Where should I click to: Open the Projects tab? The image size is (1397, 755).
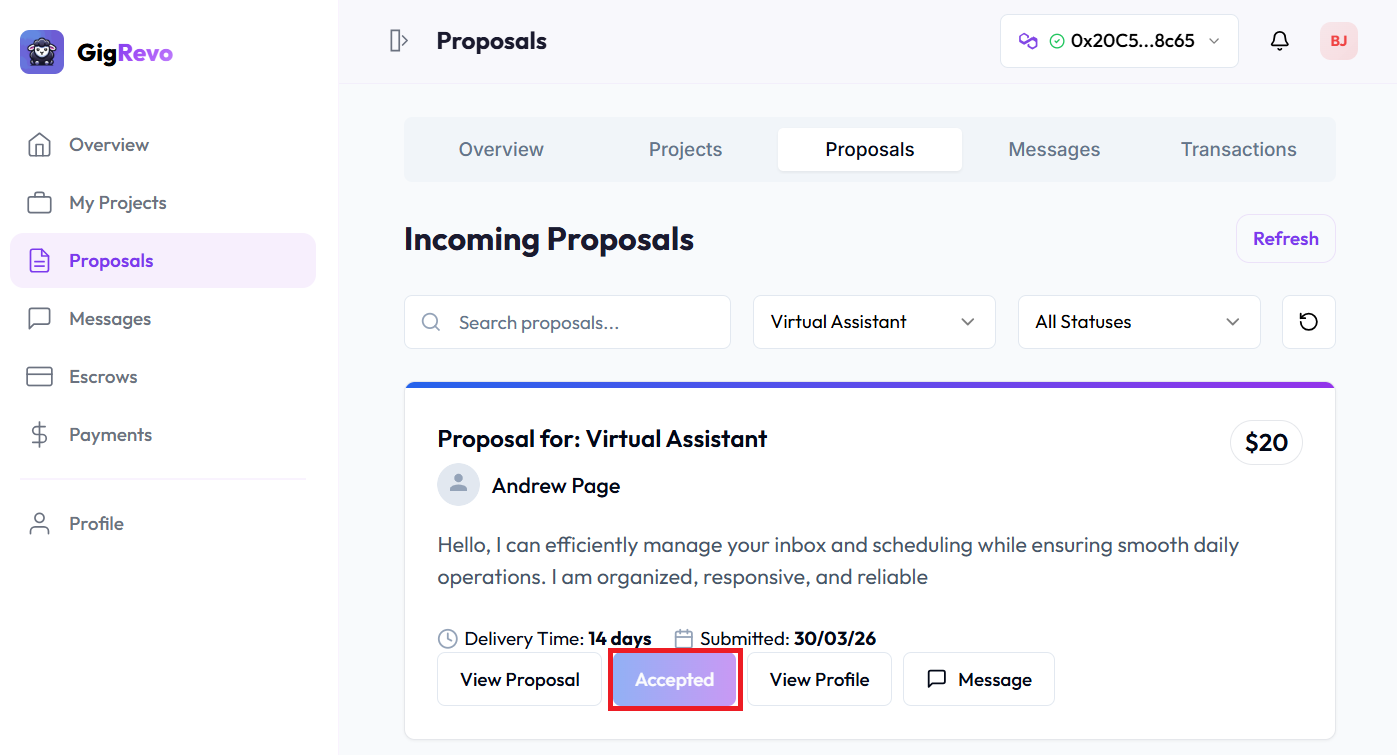tap(685, 148)
